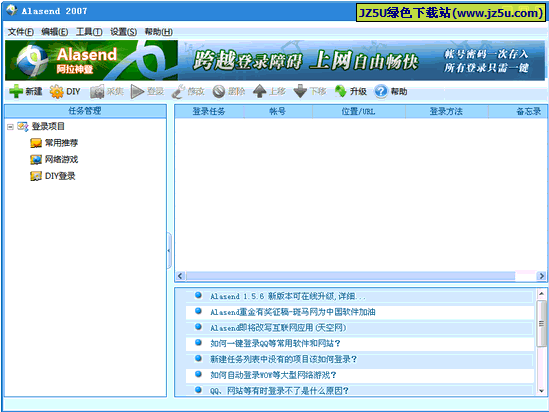Viewport: 549px width, 412px height.
Task: Click the Alasend title bar app icon
Action: (12, 10)
